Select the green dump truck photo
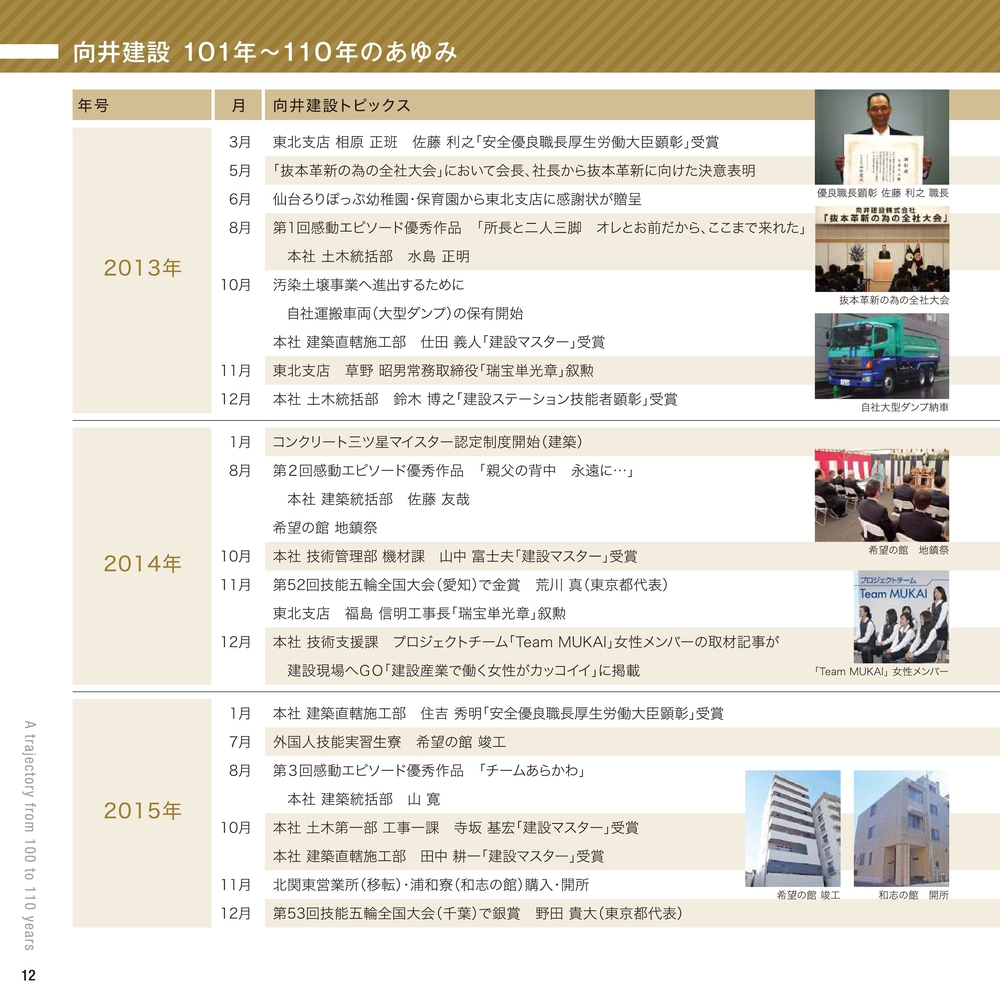This screenshot has height=1000, width=1000. (x=881, y=356)
